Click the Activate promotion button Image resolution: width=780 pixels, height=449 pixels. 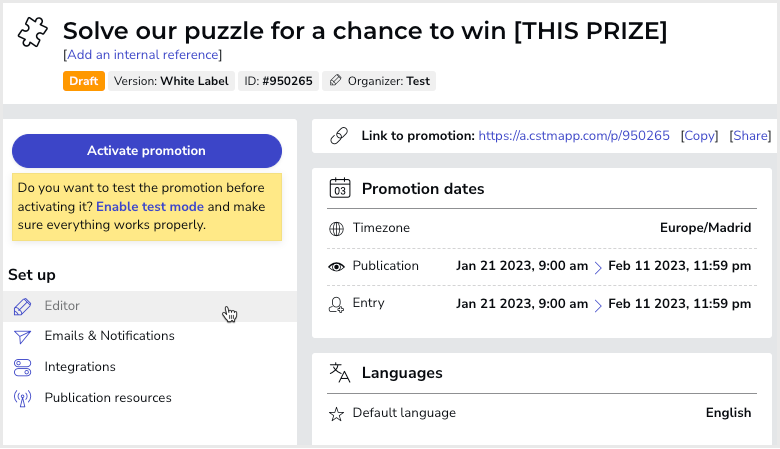[x=147, y=151]
